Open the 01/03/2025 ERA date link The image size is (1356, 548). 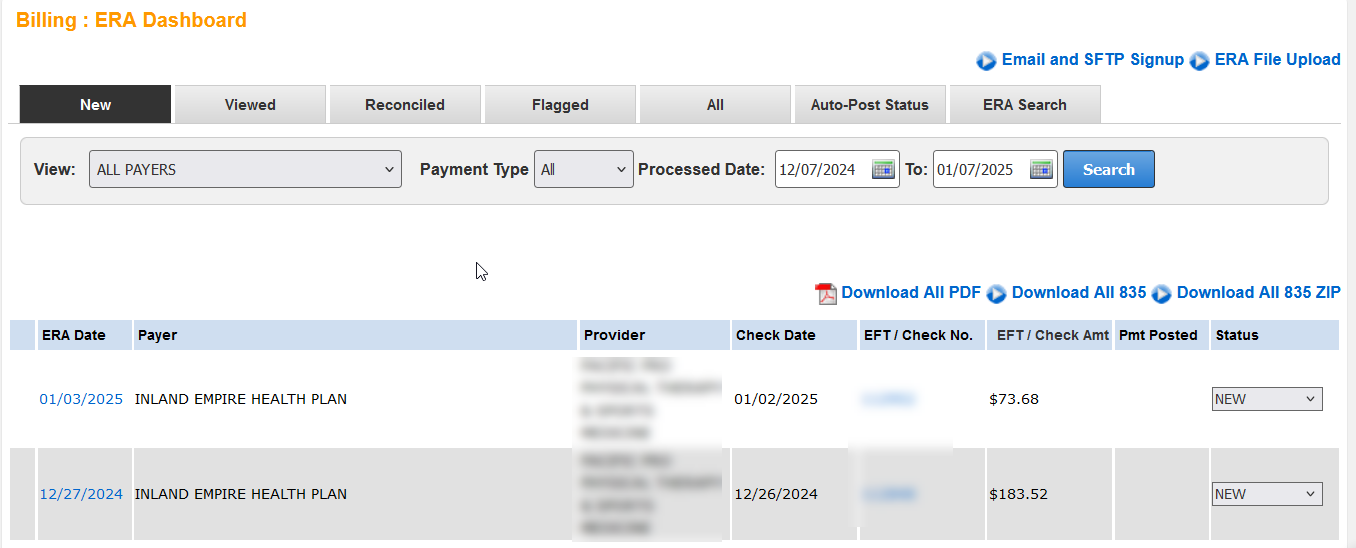pos(81,399)
